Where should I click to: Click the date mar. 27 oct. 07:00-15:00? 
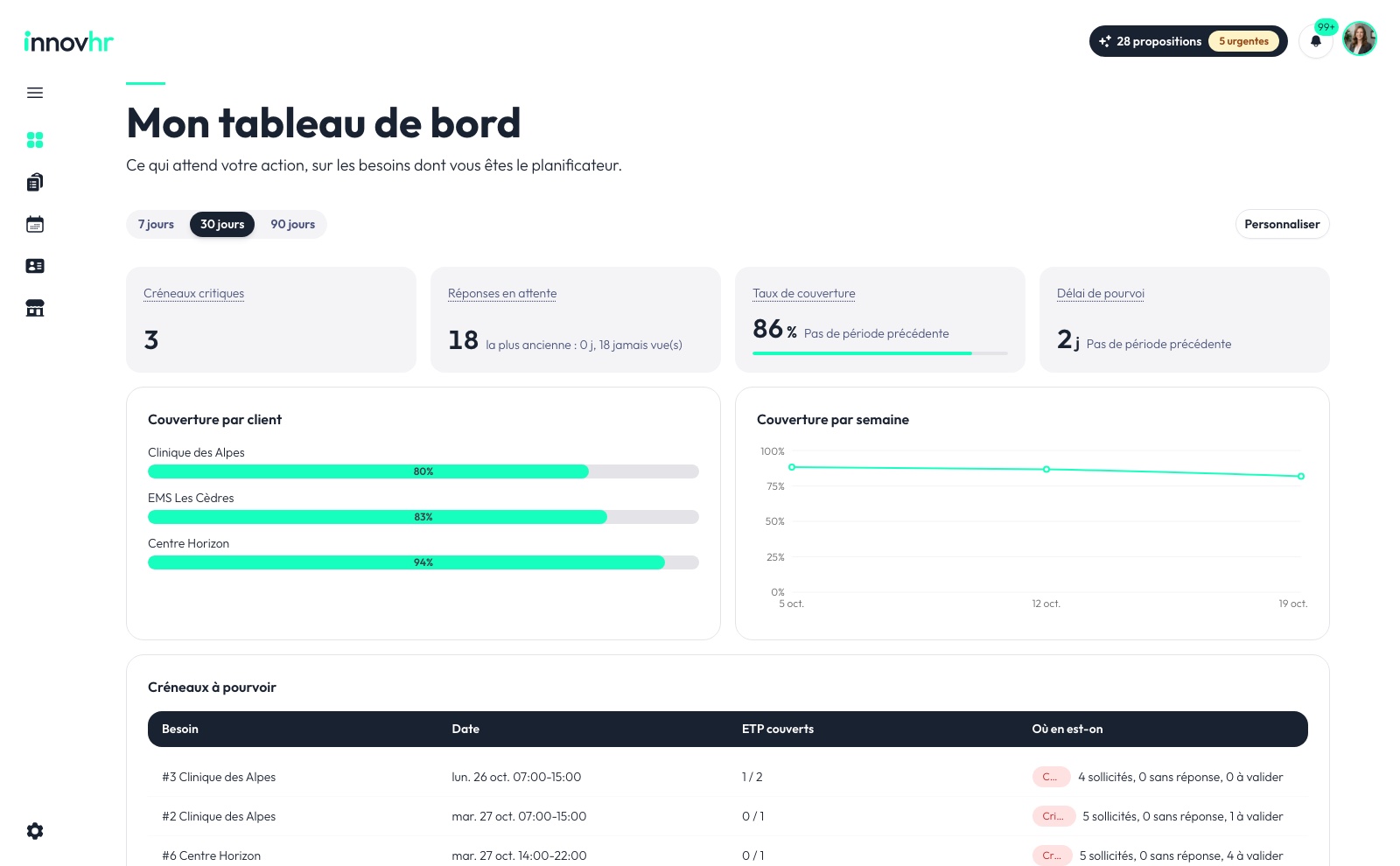[x=519, y=816]
